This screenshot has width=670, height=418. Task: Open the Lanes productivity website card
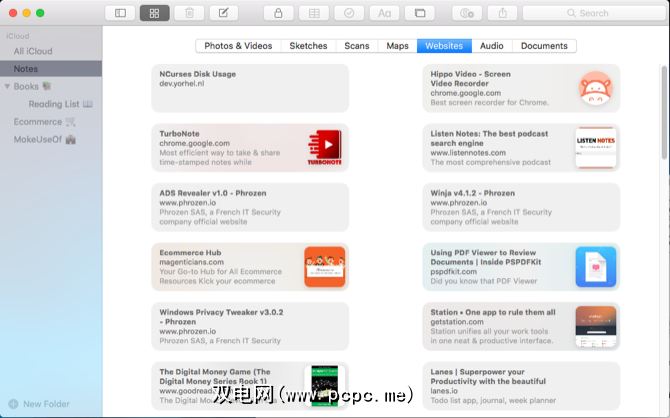pyautogui.click(x=521, y=386)
